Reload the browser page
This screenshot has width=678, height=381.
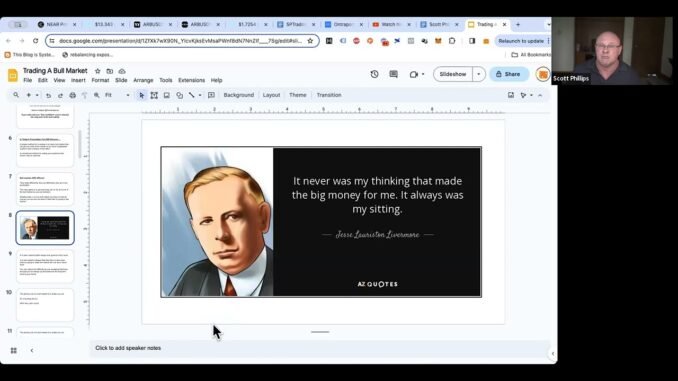coord(35,41)
